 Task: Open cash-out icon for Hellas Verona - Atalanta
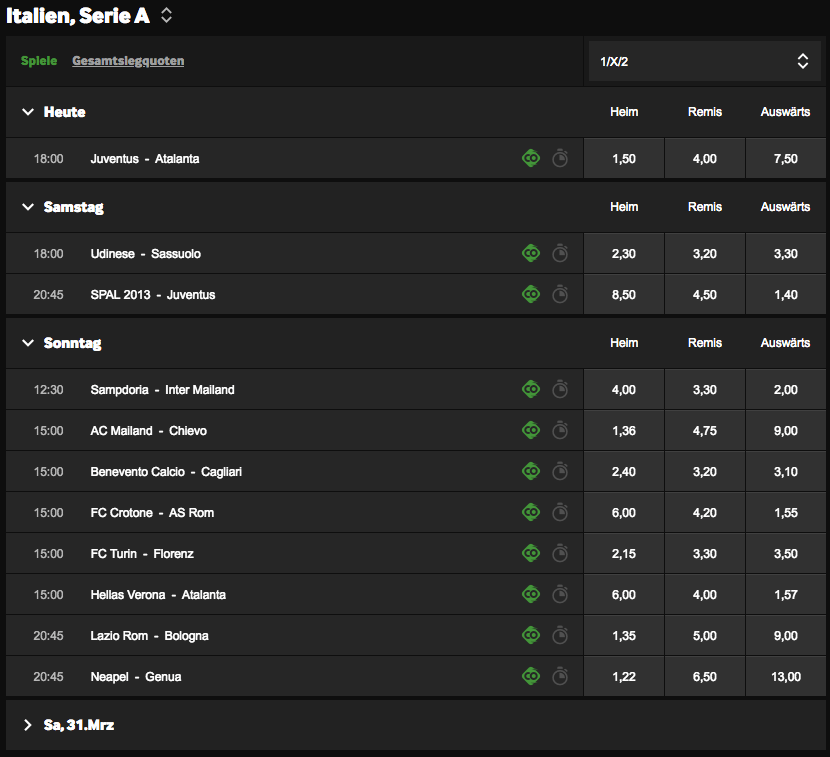tap(531, 594)
